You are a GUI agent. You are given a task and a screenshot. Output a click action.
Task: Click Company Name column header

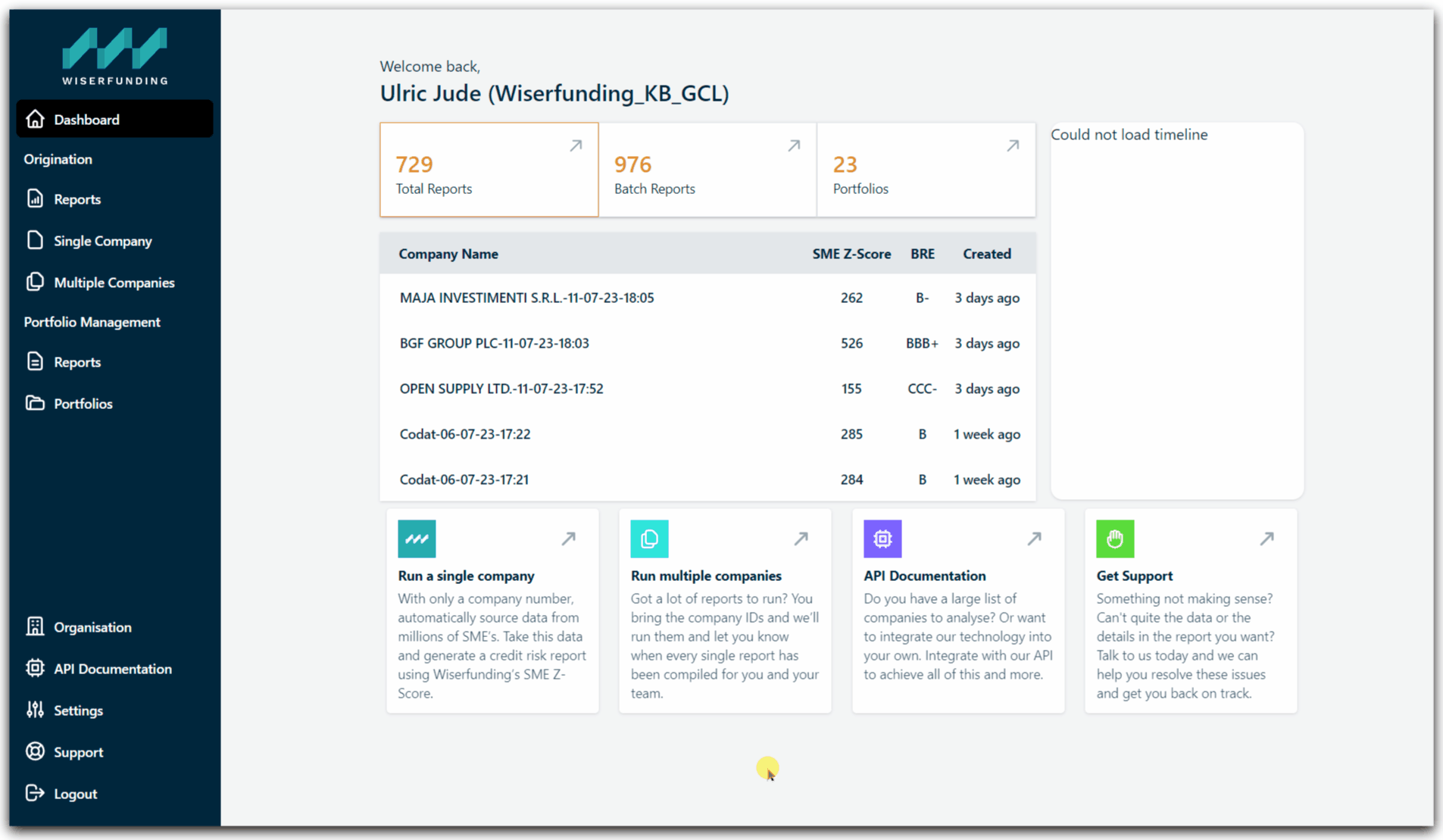click(448, 254)
